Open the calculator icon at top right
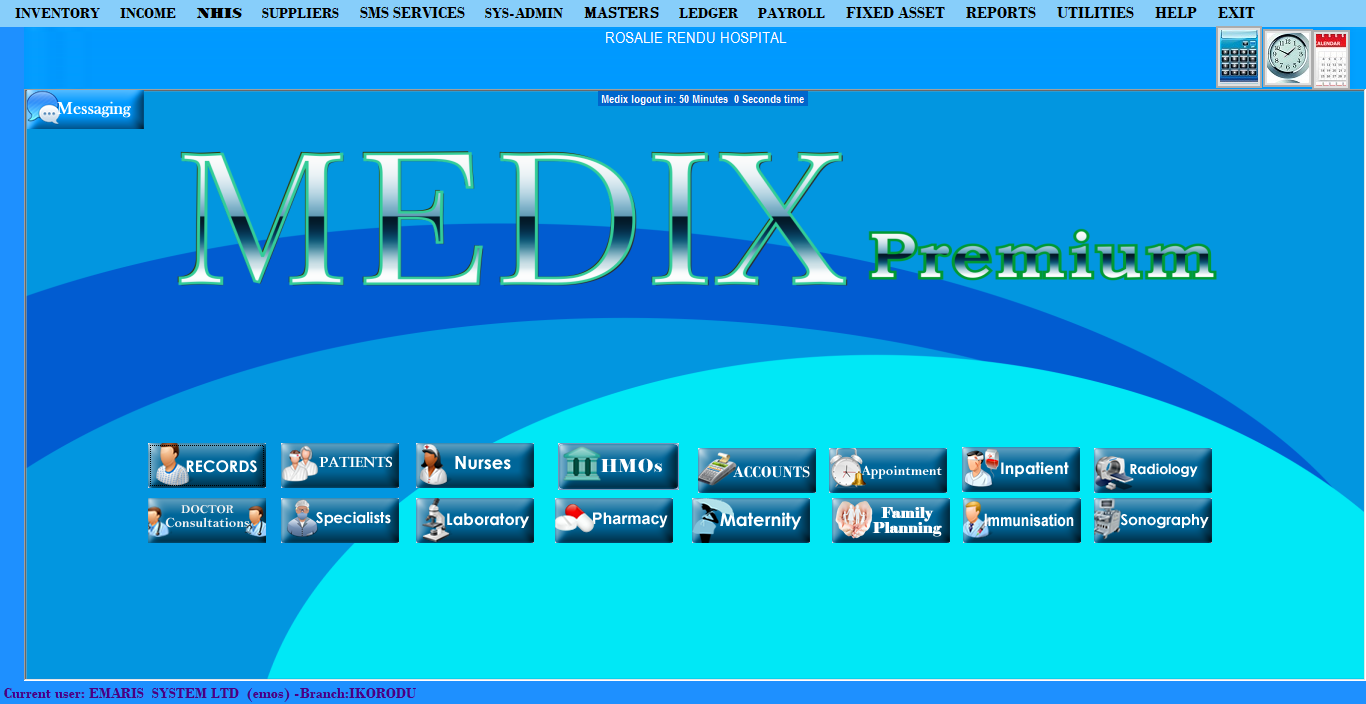This screenshot has height=704, width=1366. [1238, 58]
